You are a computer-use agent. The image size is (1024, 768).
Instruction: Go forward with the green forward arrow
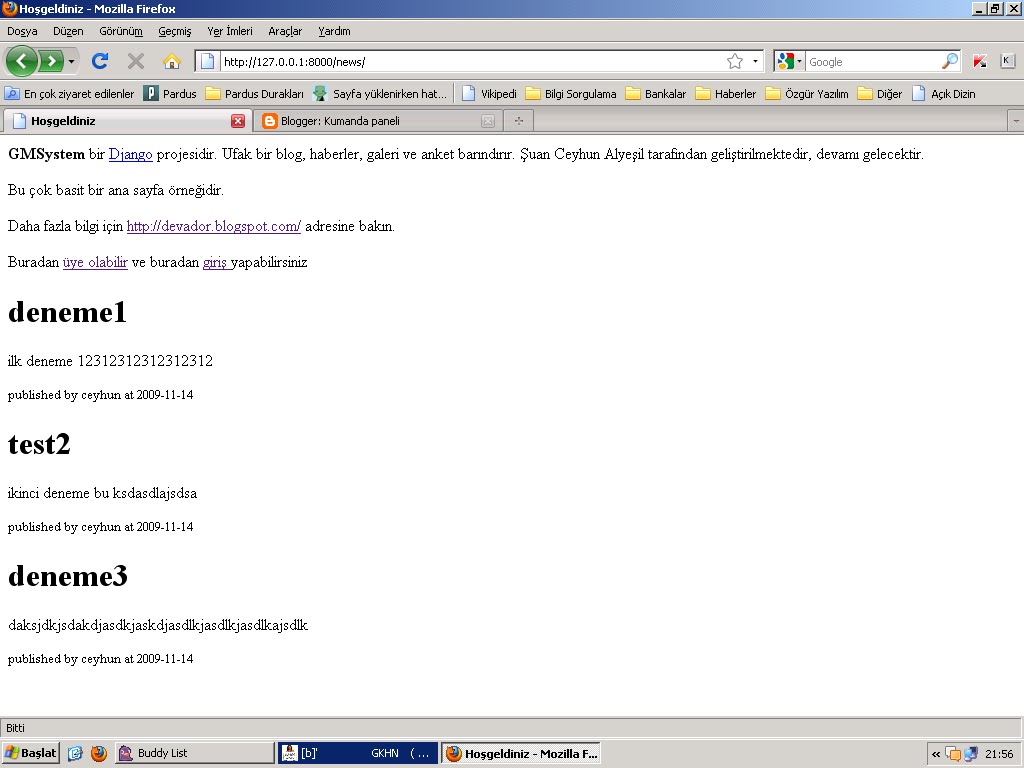coord(51,61)
